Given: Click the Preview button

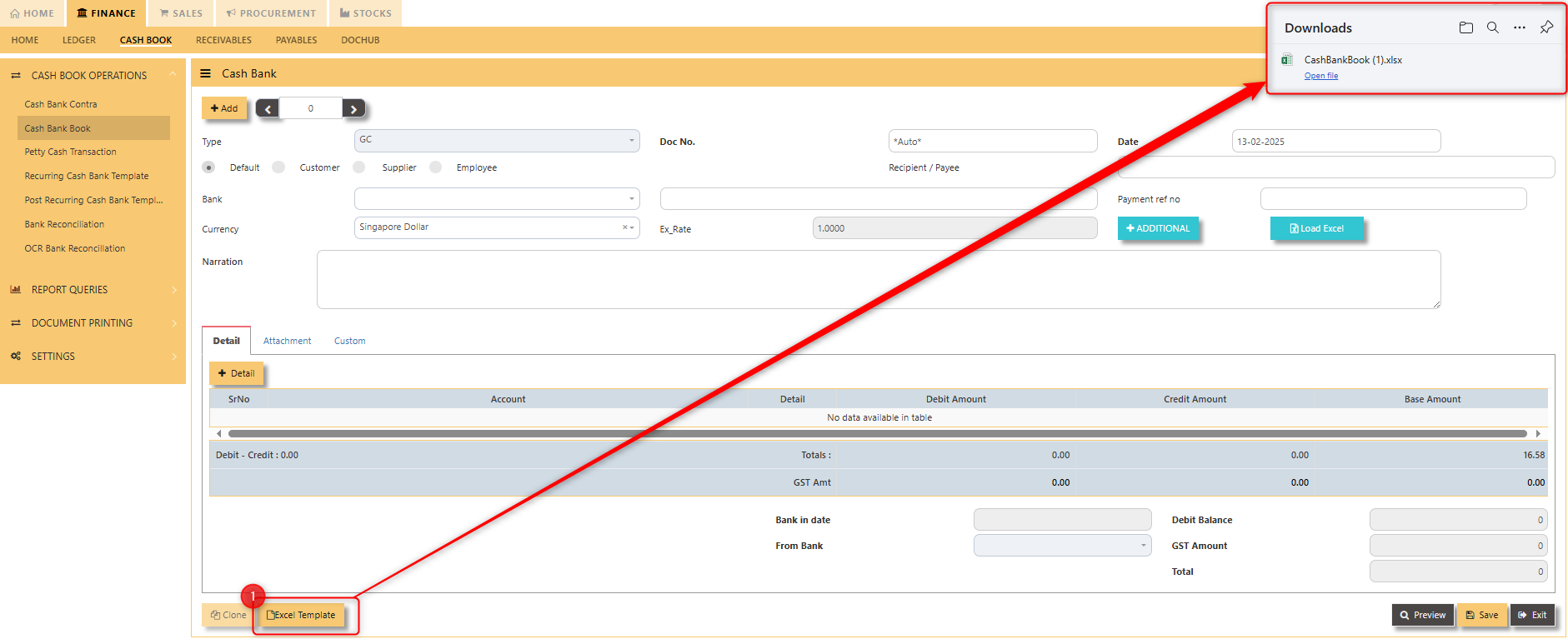Looking at the screenshot, I should click(x=1422, y=615).
